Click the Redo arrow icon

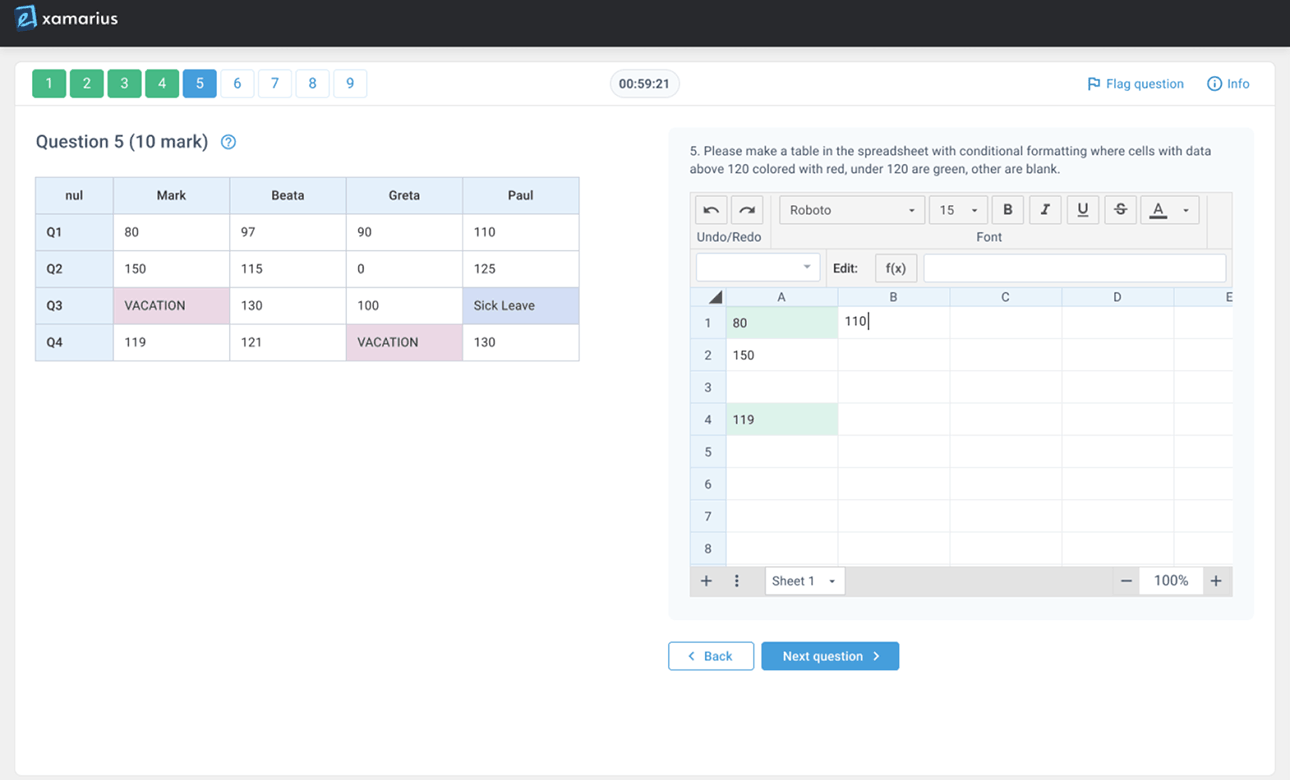tap(747, 210)
